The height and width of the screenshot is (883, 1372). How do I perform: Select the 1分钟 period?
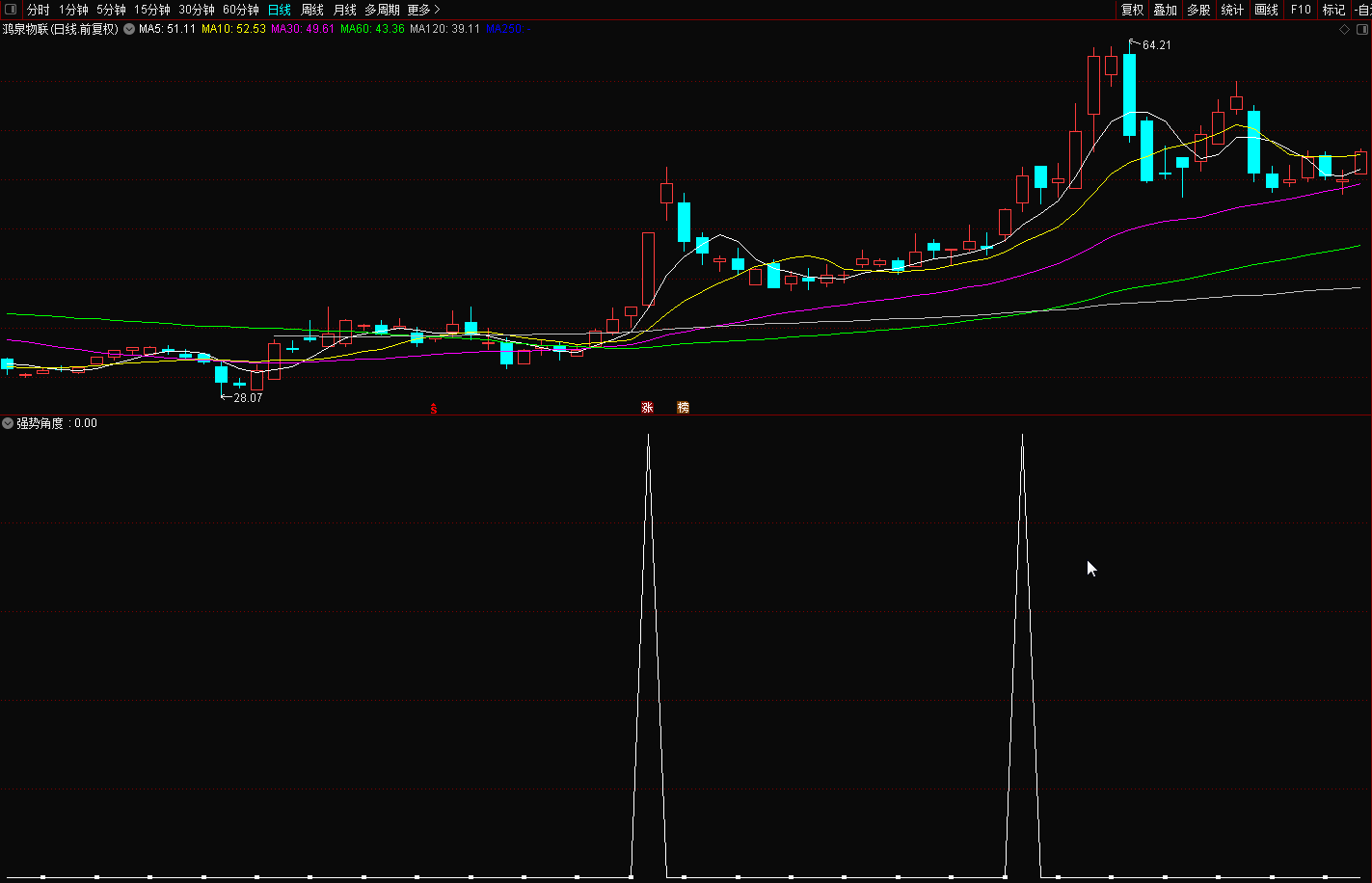[x=73, y=10]
